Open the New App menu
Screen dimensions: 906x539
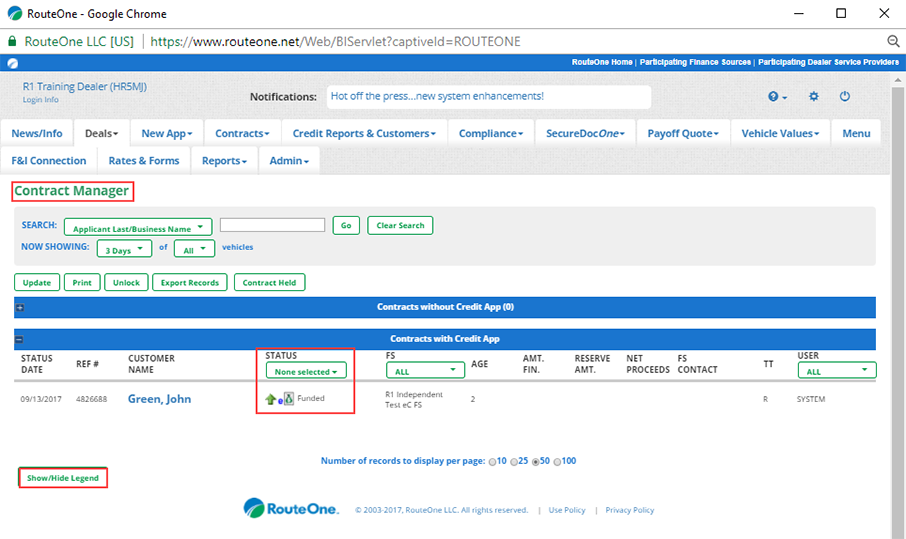167,133
